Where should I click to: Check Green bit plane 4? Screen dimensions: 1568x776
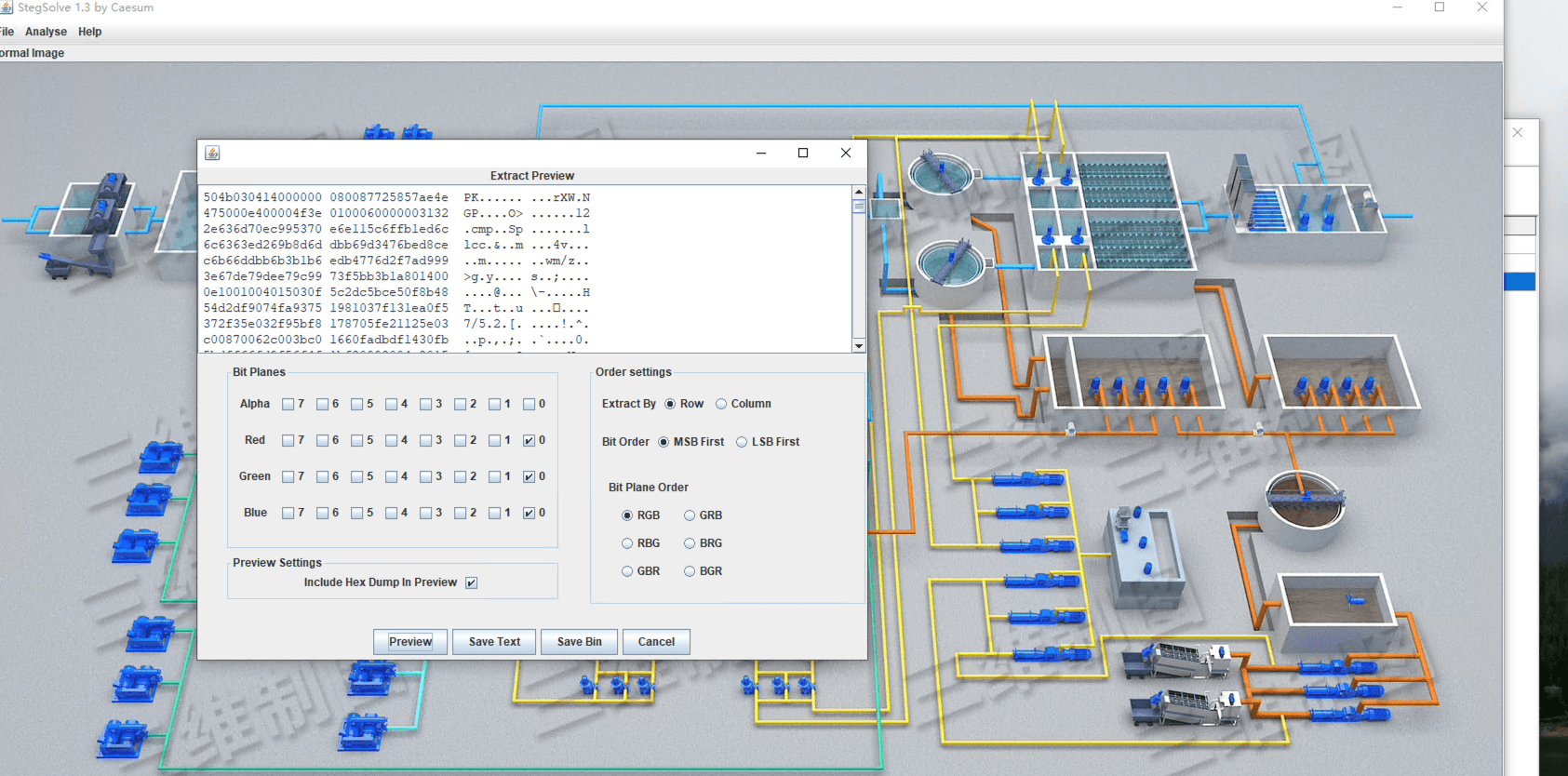tap(392, 476)
